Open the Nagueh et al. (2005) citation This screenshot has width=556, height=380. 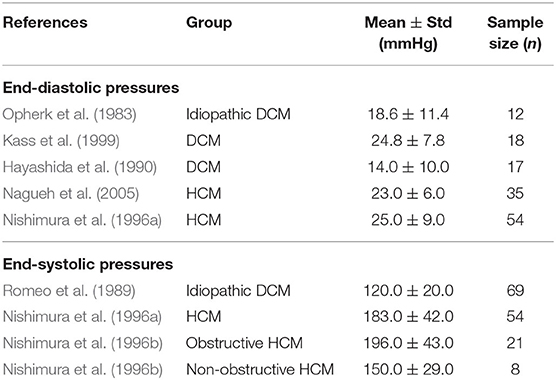coord(71,194)
